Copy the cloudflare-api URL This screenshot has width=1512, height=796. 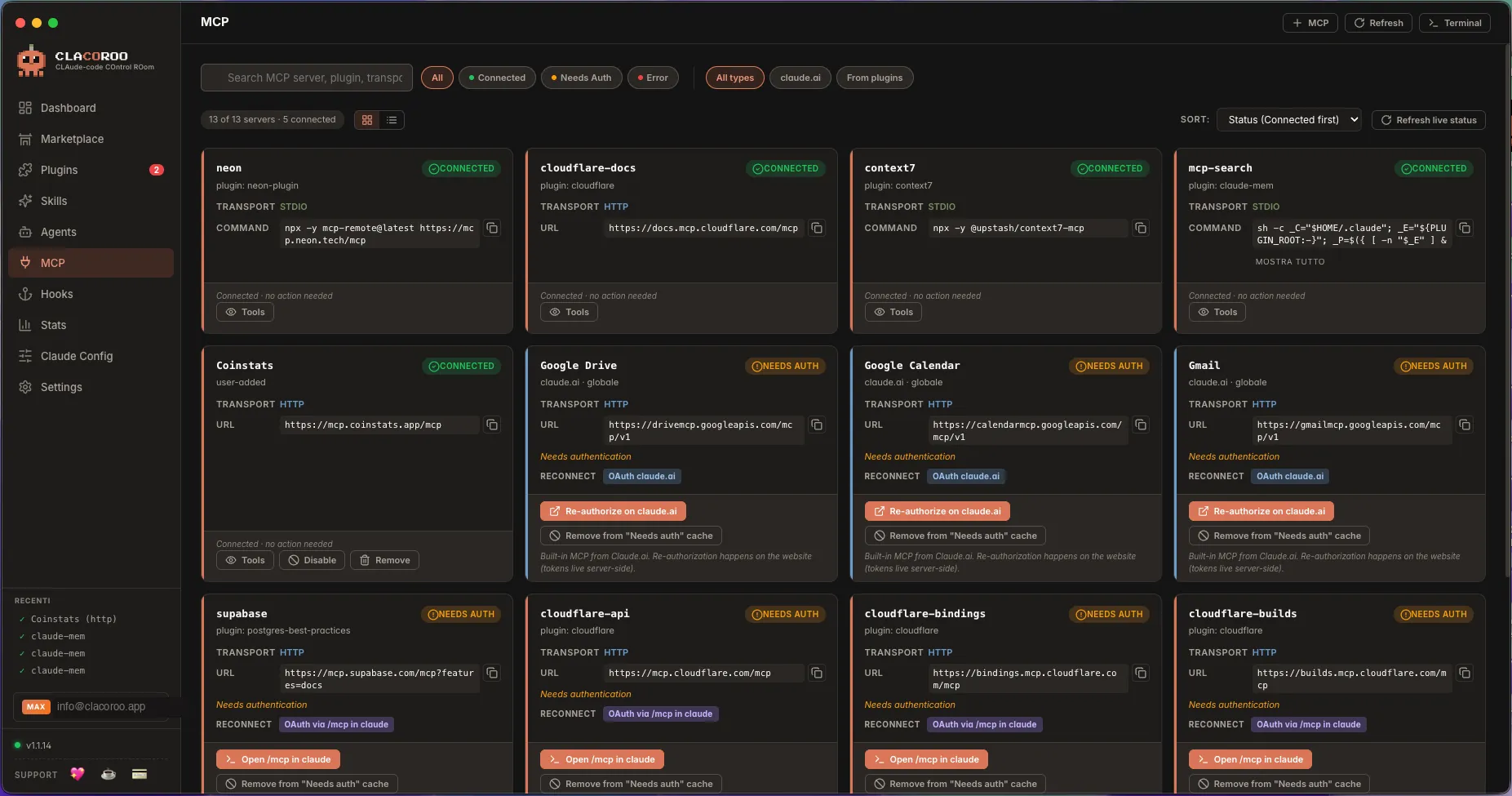[x=817, y=673]
